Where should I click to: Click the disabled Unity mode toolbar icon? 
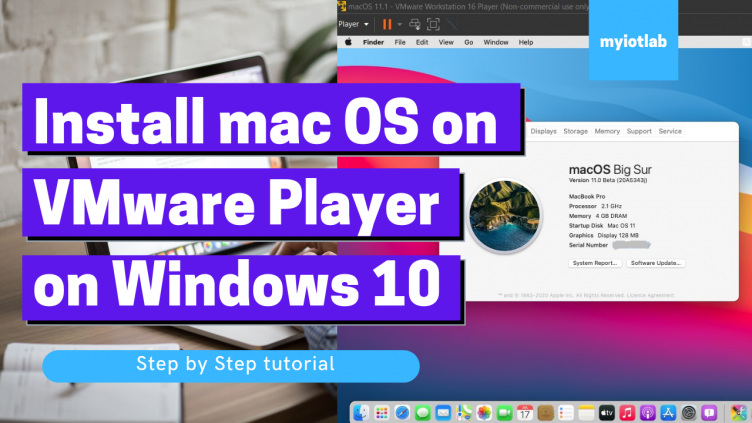[x=451, y=24]
